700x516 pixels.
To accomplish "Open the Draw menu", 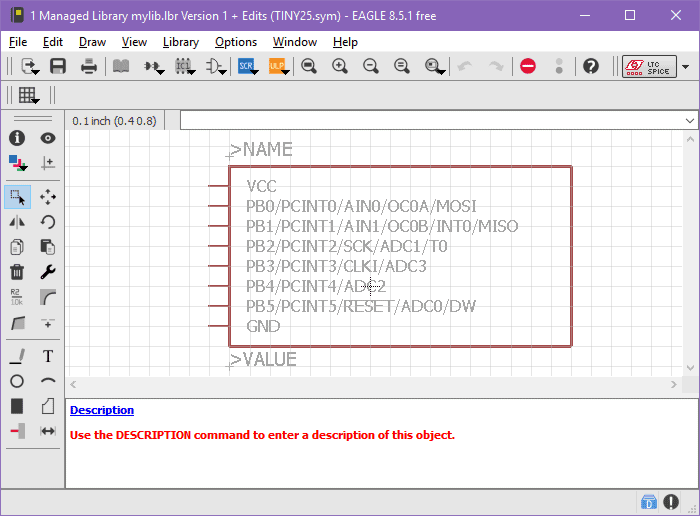I will click(92, 42).
